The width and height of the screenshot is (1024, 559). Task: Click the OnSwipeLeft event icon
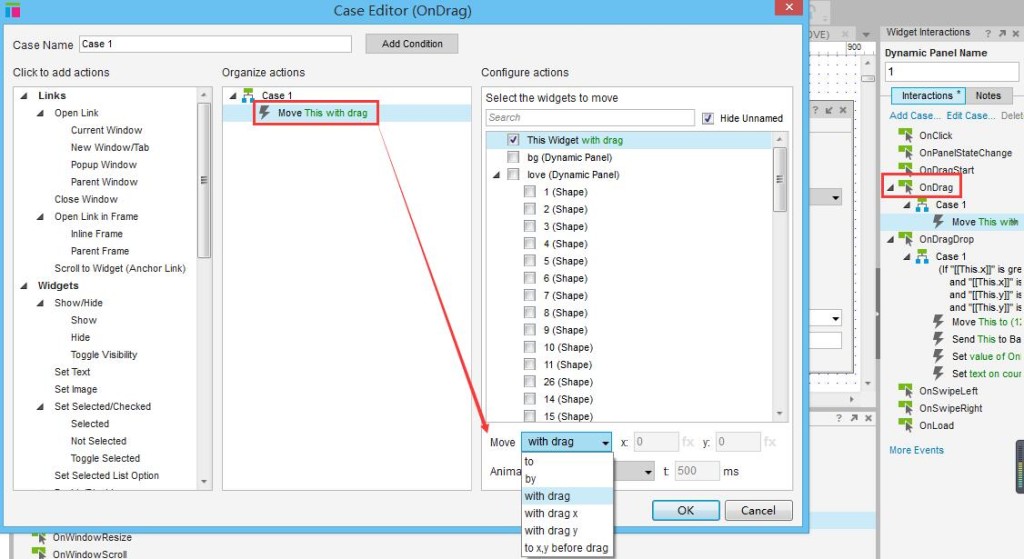tap(905, 391)
